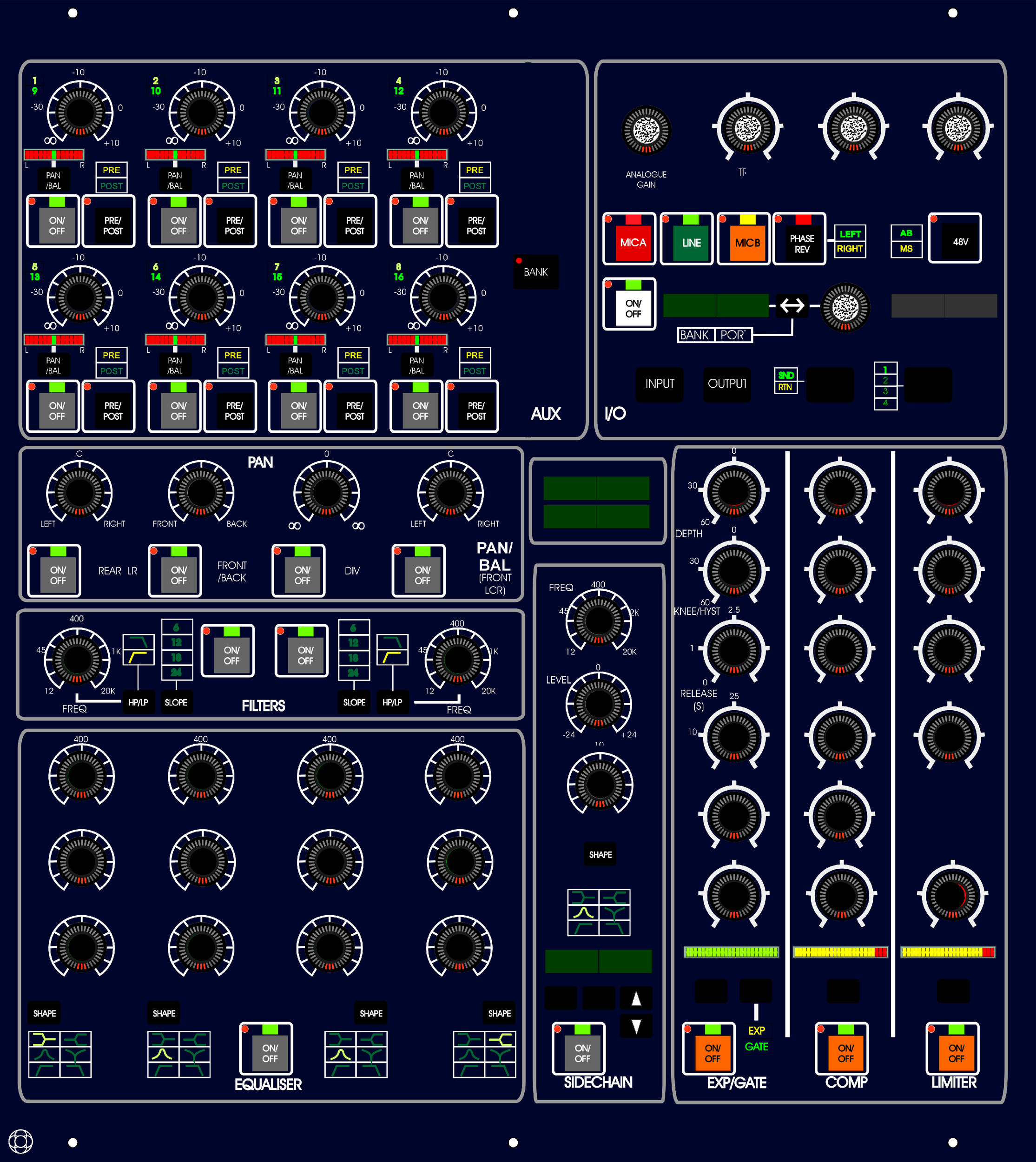1036x1162 pixels.
Task: Toggle the Sidechain ON/OFF button
Action: 578,1049
